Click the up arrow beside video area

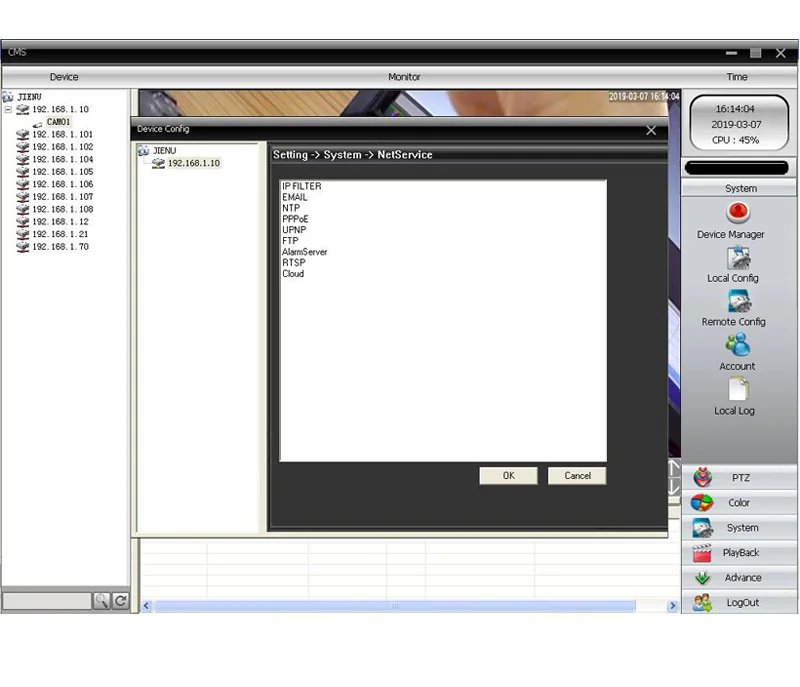[x=674, y=468]
